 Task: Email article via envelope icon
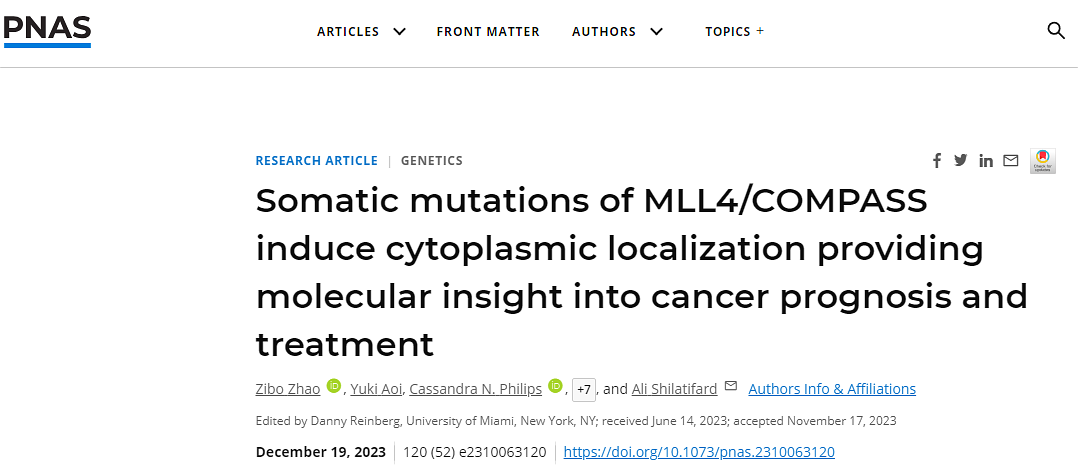coord(1011,161)
